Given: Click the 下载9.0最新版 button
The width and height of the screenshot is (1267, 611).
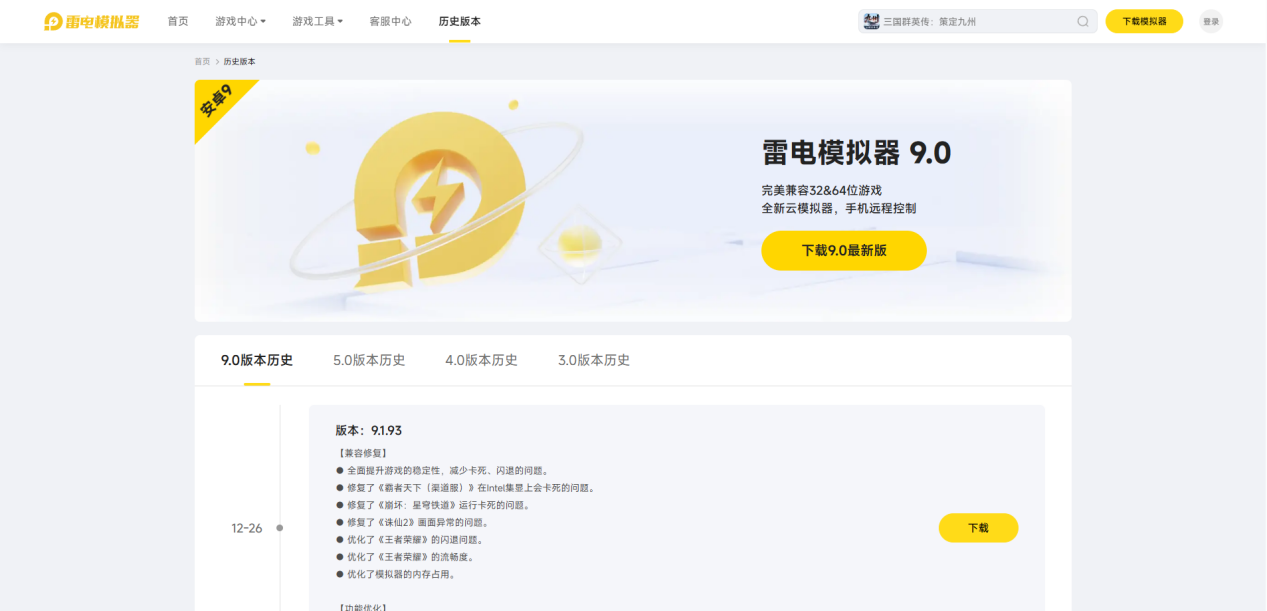Looking at the screenshot, I should [x=844, y=251].
